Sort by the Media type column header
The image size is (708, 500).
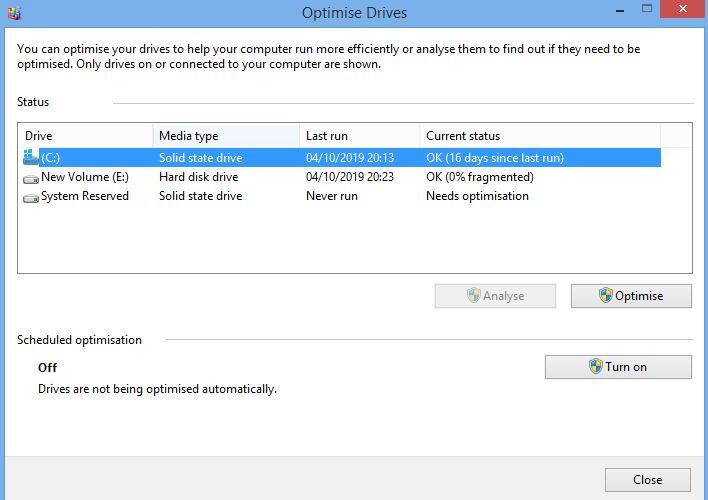click(x=225, y=136)
